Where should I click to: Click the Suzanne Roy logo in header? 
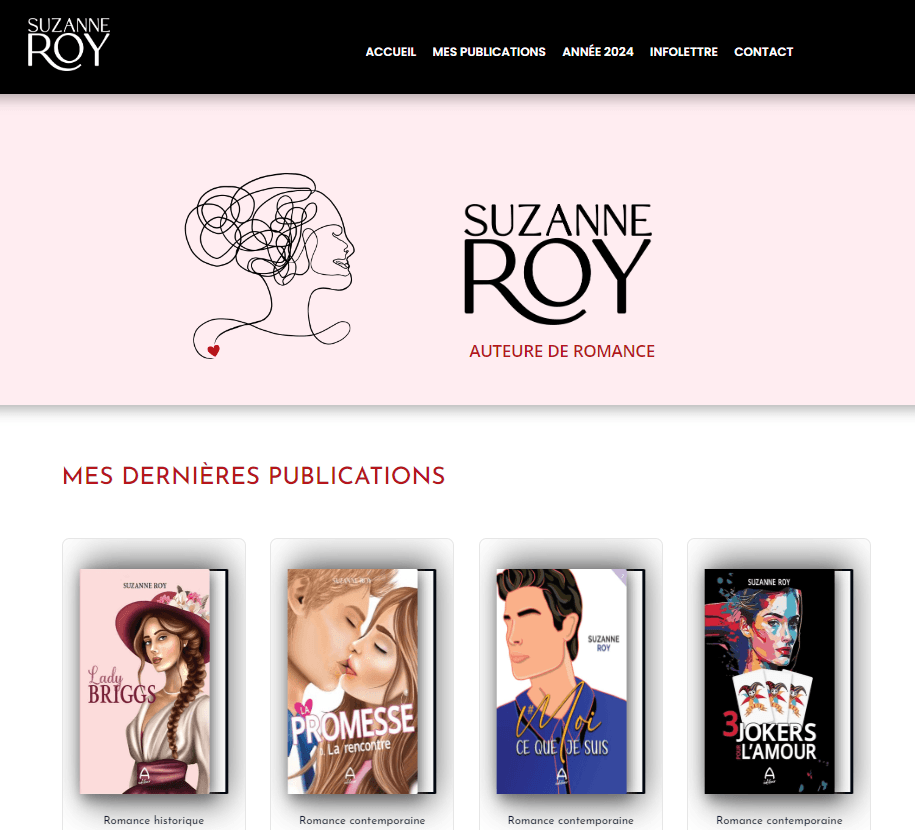pos(68,44)
